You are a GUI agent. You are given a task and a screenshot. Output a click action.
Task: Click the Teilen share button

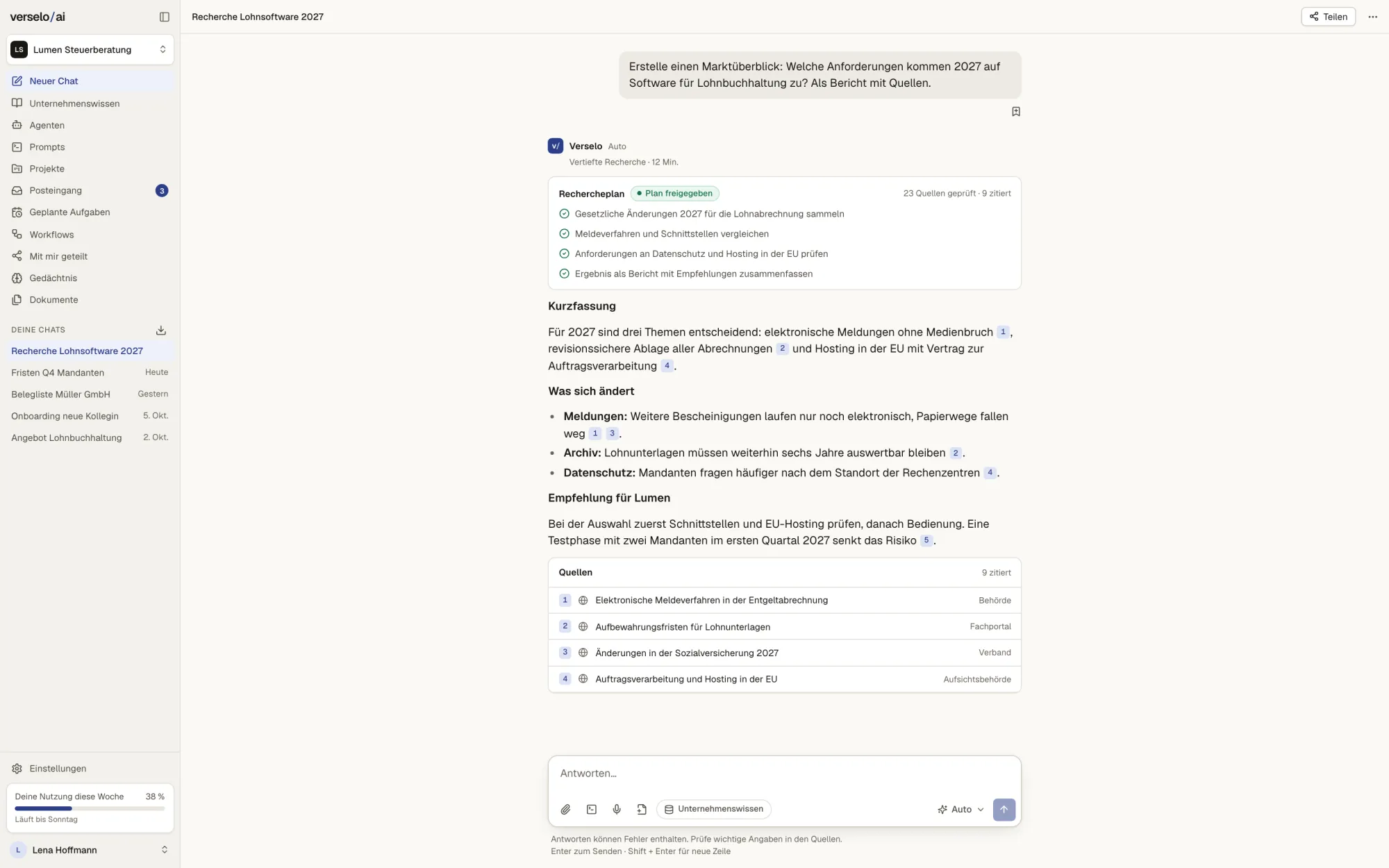pos(1328,17)
